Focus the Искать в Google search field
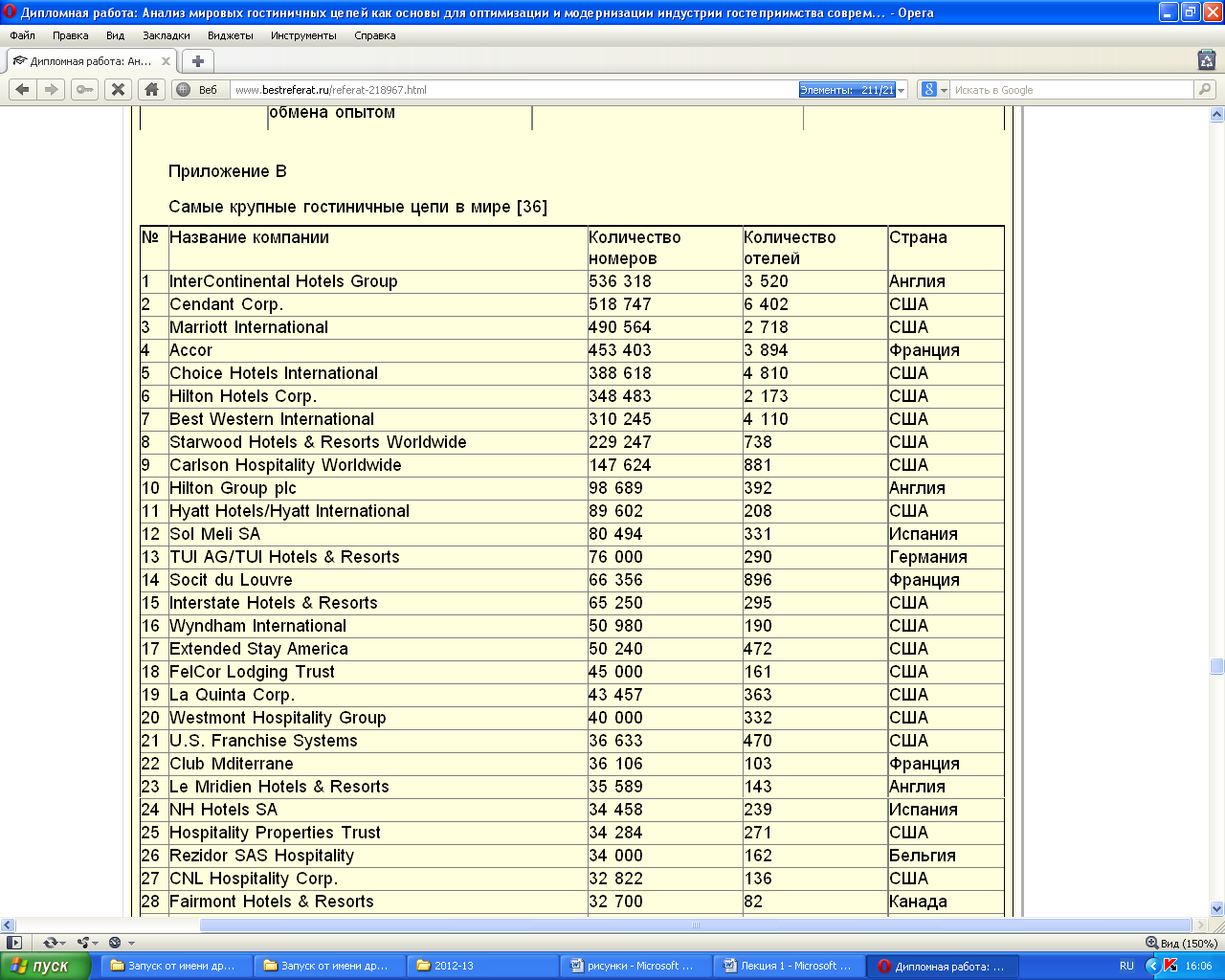This screenshot has width=1225, height=980. pyautogui.click(x=1072, y=90)
